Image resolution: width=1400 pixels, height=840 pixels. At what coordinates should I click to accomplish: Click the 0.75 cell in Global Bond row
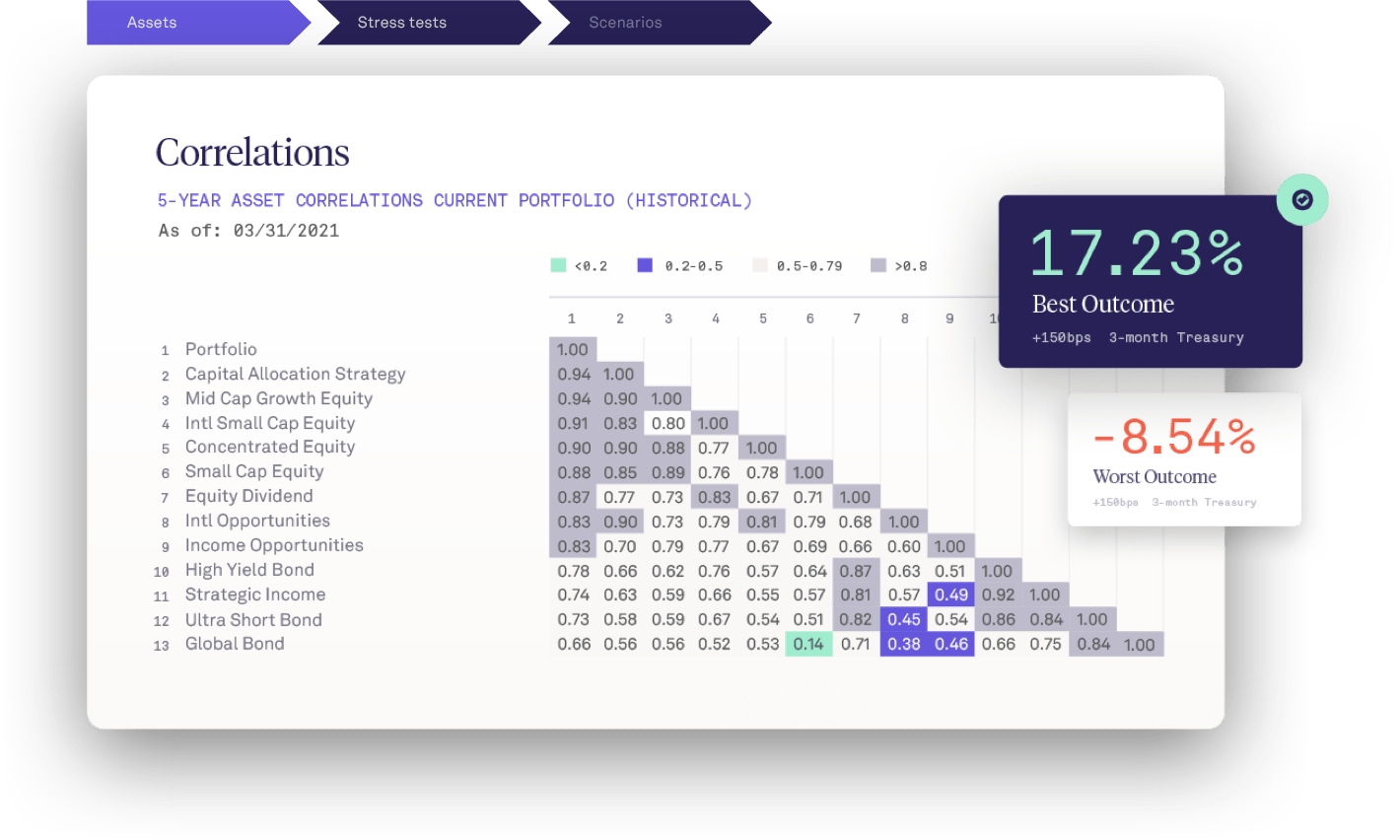pos(1045,644)
